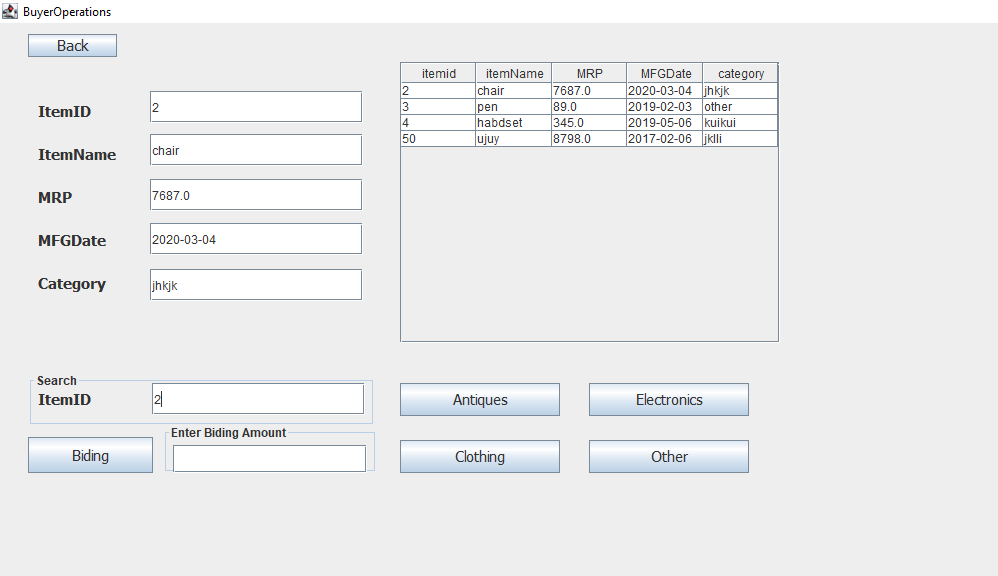Click the MRP field showing 7687.0
Screen dimensions: 998x576
coord(256,195)
